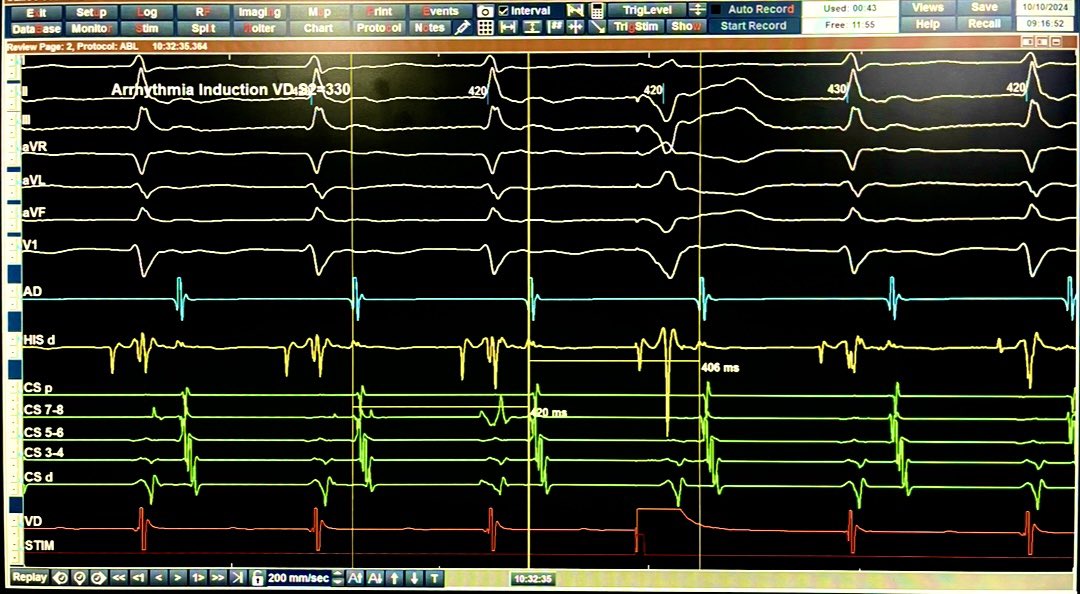Click the Start Record button

[752, 26]
